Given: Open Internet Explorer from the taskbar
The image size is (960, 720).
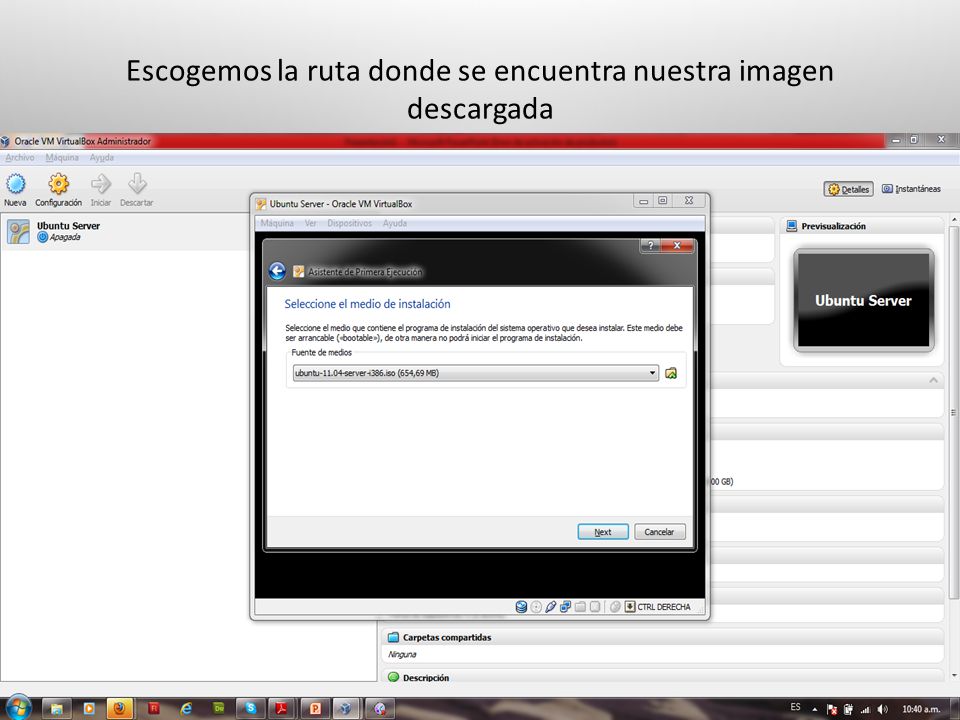Looking at the screenshot, I should 186,708.
